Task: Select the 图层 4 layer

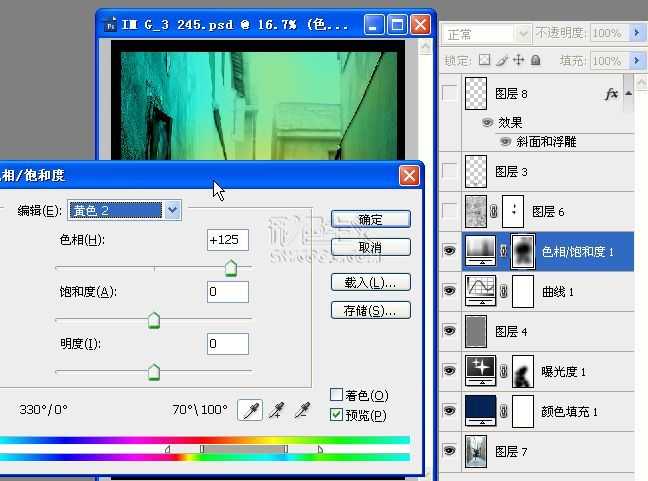Action: click(537, 331)
